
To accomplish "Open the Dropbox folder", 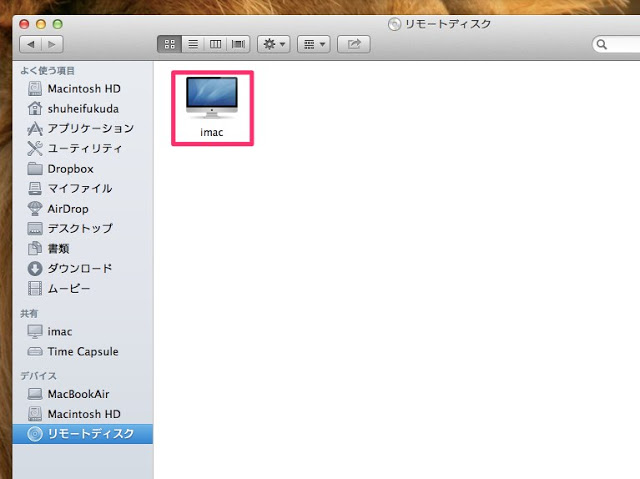I will (x=83, y=169).
